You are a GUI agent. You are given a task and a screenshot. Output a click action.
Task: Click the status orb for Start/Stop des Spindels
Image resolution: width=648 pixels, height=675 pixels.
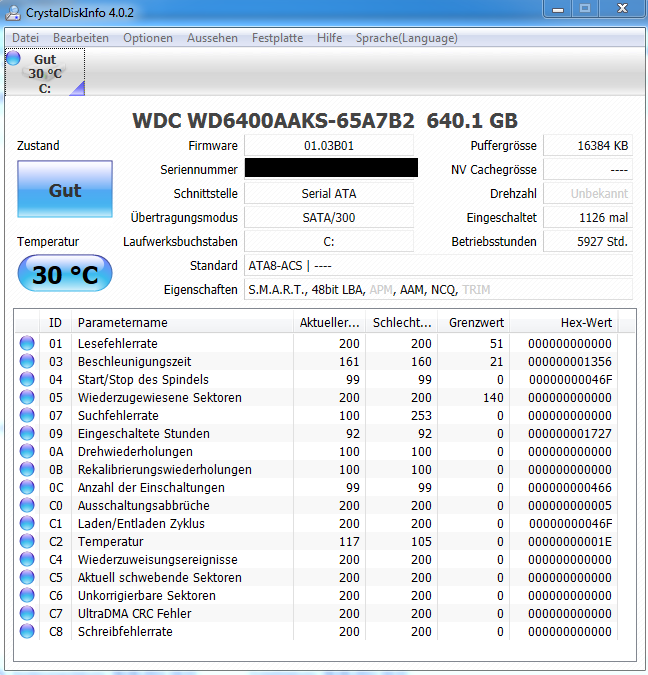[x=27, y=379]
